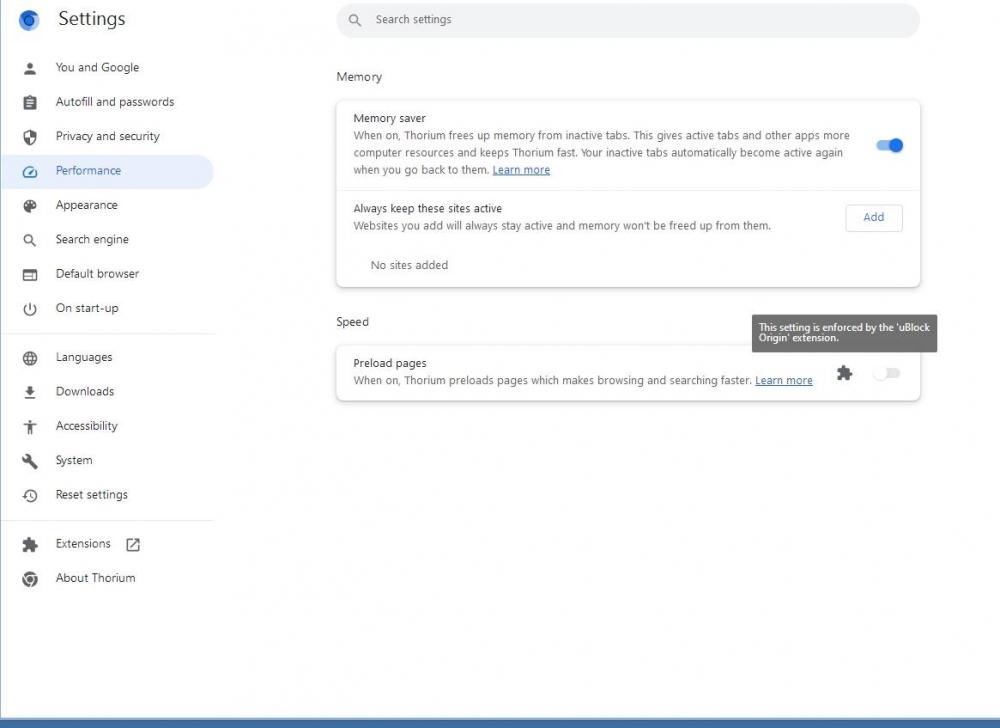Screen dimensions: 1000x728
Task: Click the You and Google person icon
Action: pyautogui.click(x=30, y=68)
